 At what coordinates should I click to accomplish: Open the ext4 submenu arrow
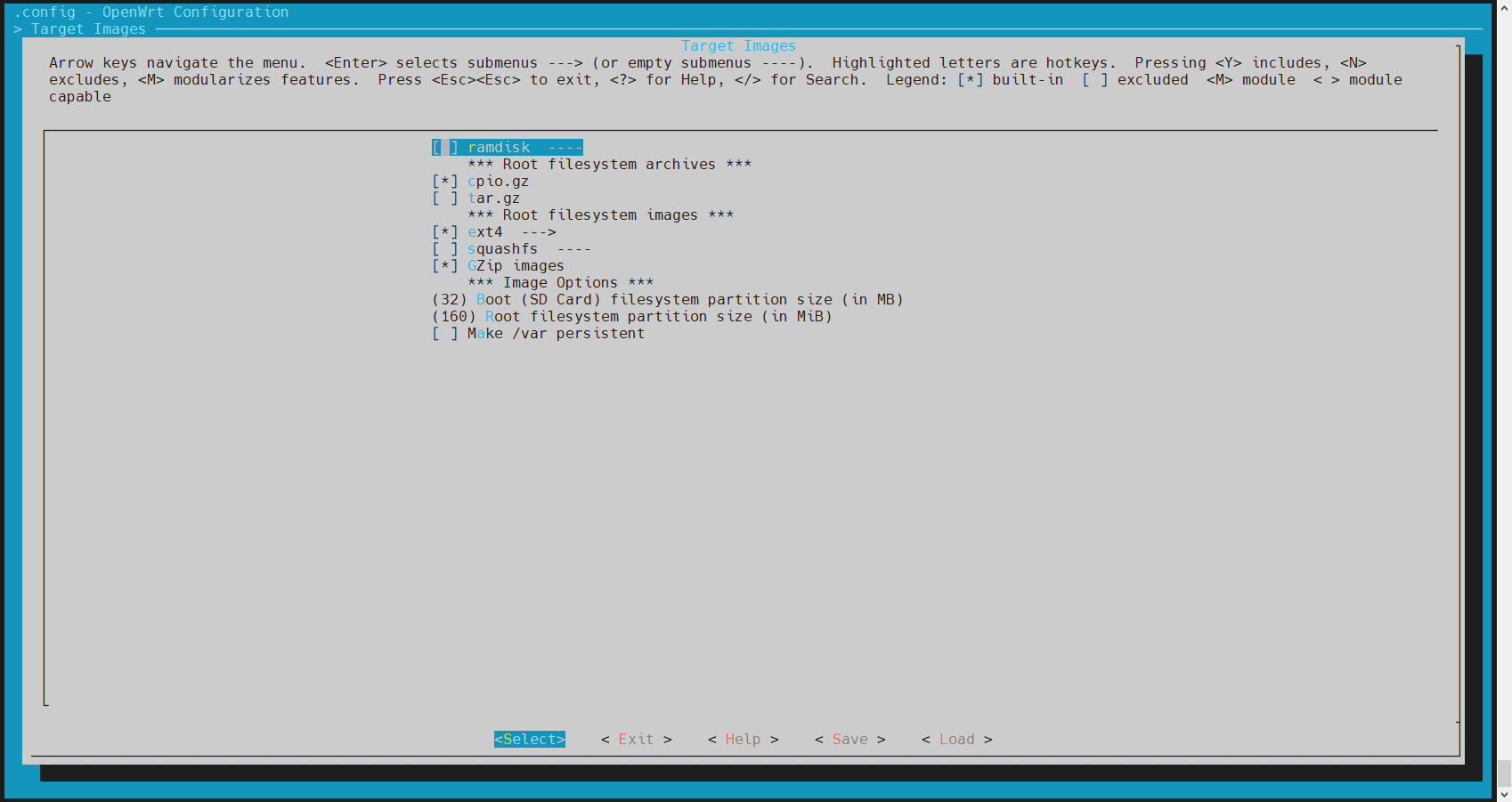click(539, 232)
